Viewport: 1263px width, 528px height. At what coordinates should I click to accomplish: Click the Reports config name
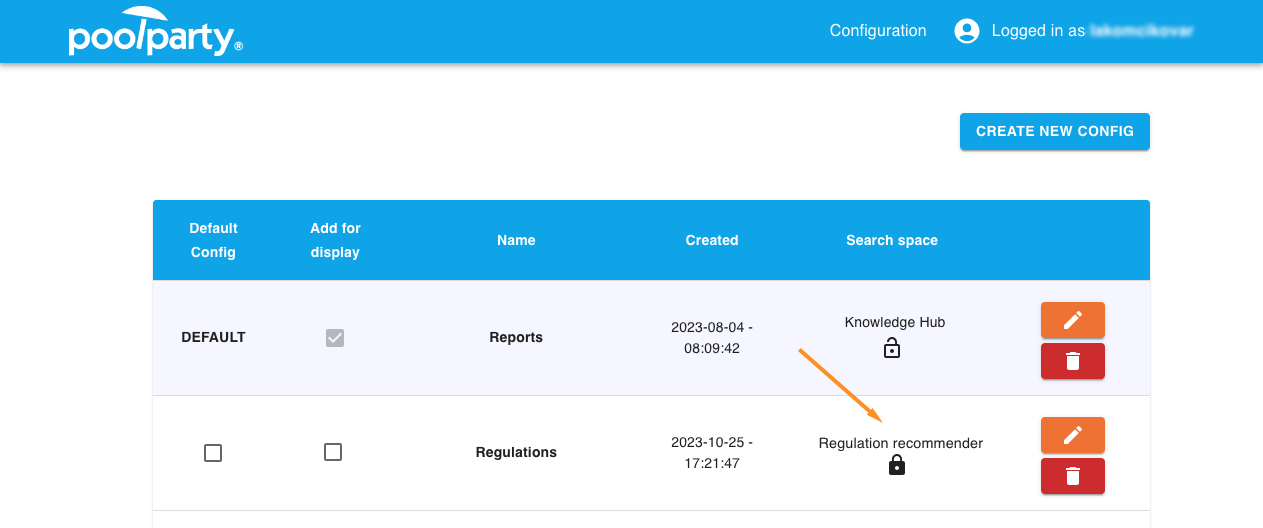click(x=516, y=338)
